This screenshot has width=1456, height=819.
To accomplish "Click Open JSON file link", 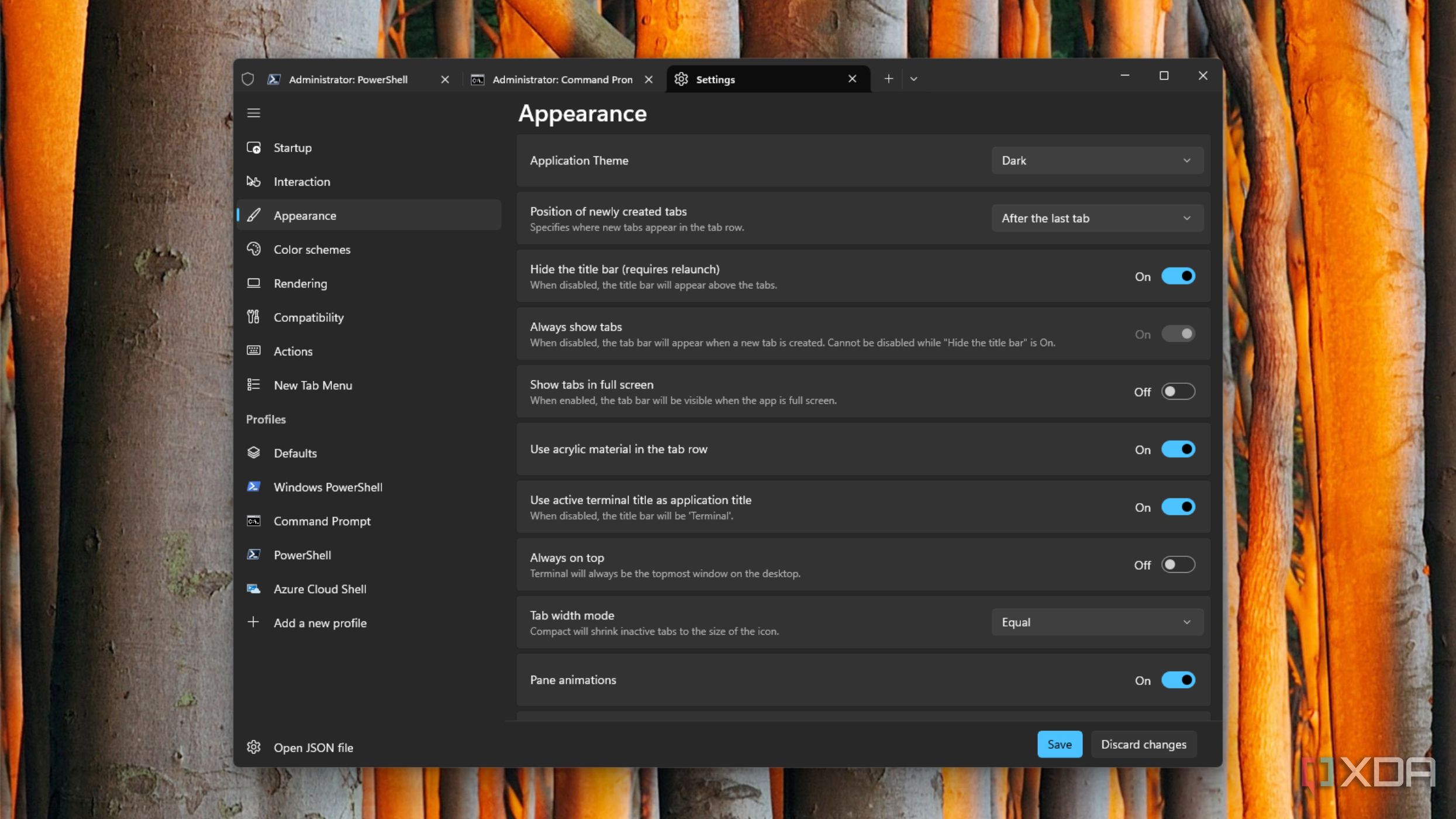I will point(369,747).
